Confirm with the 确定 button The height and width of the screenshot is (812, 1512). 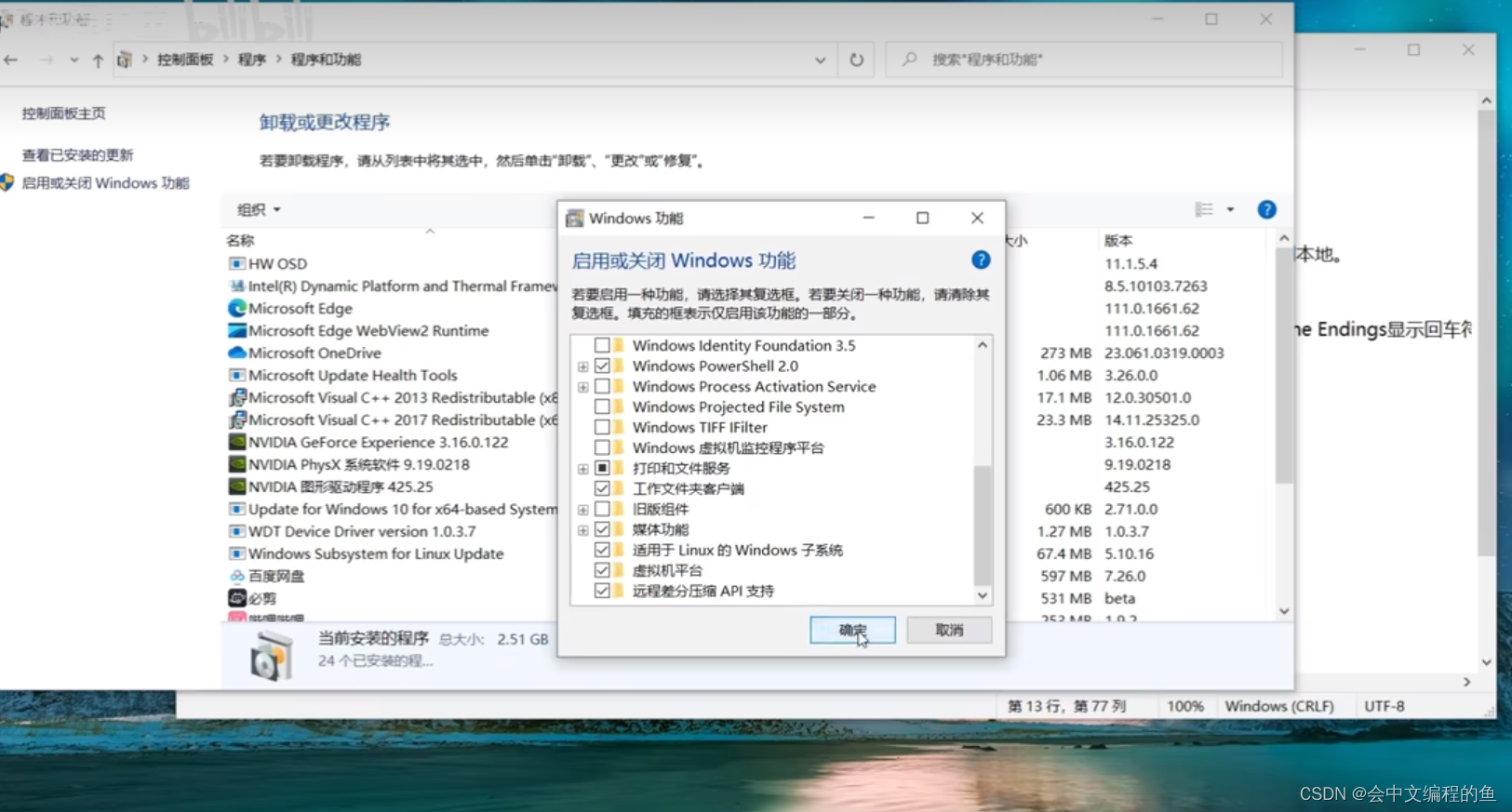(x=852, y=630)
